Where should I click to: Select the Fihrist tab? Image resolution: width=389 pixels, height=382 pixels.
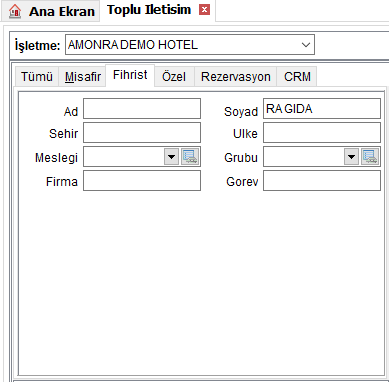[x=130, y=75]
